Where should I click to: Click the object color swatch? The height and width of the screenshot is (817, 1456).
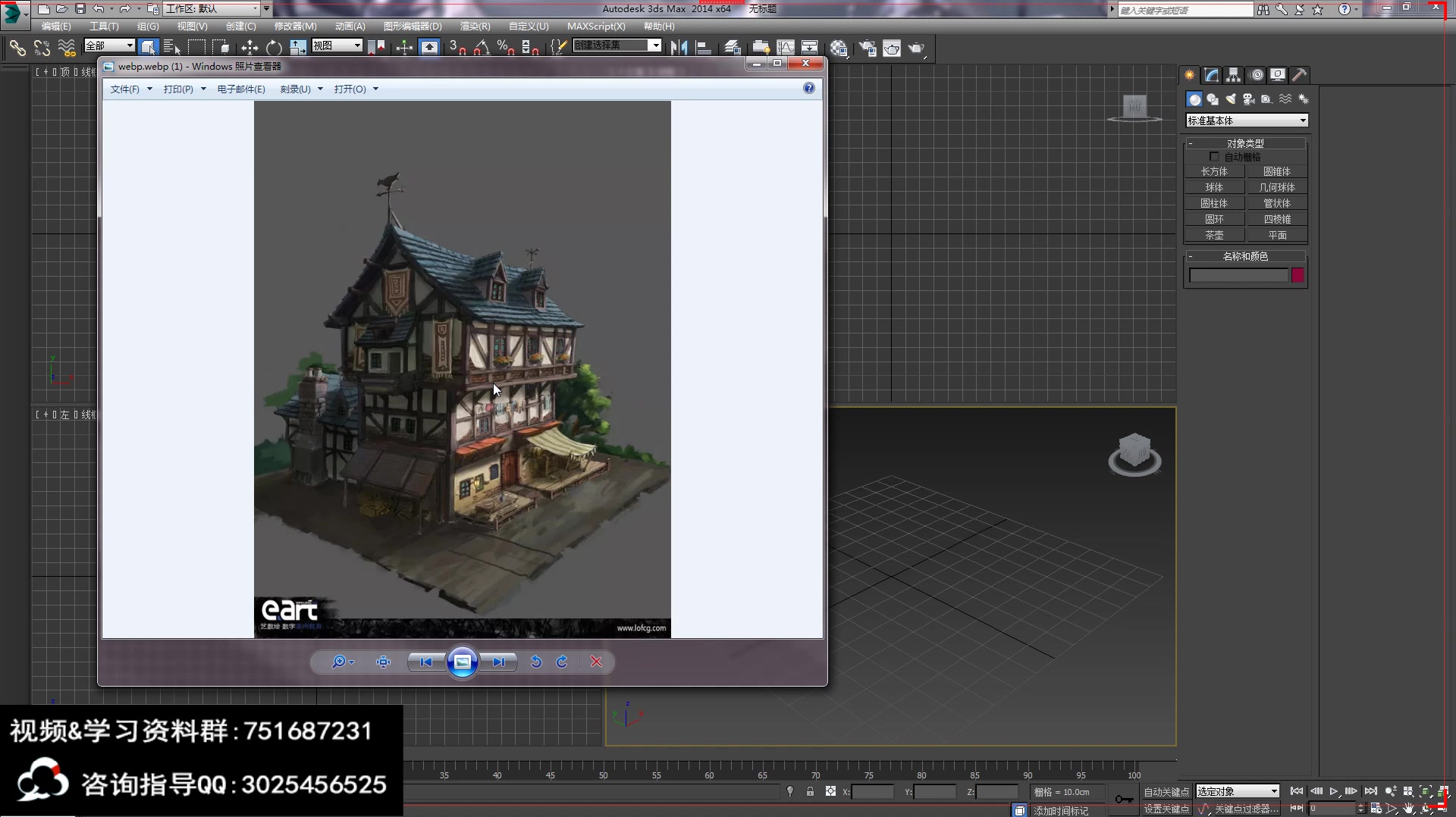(1298, 276)
